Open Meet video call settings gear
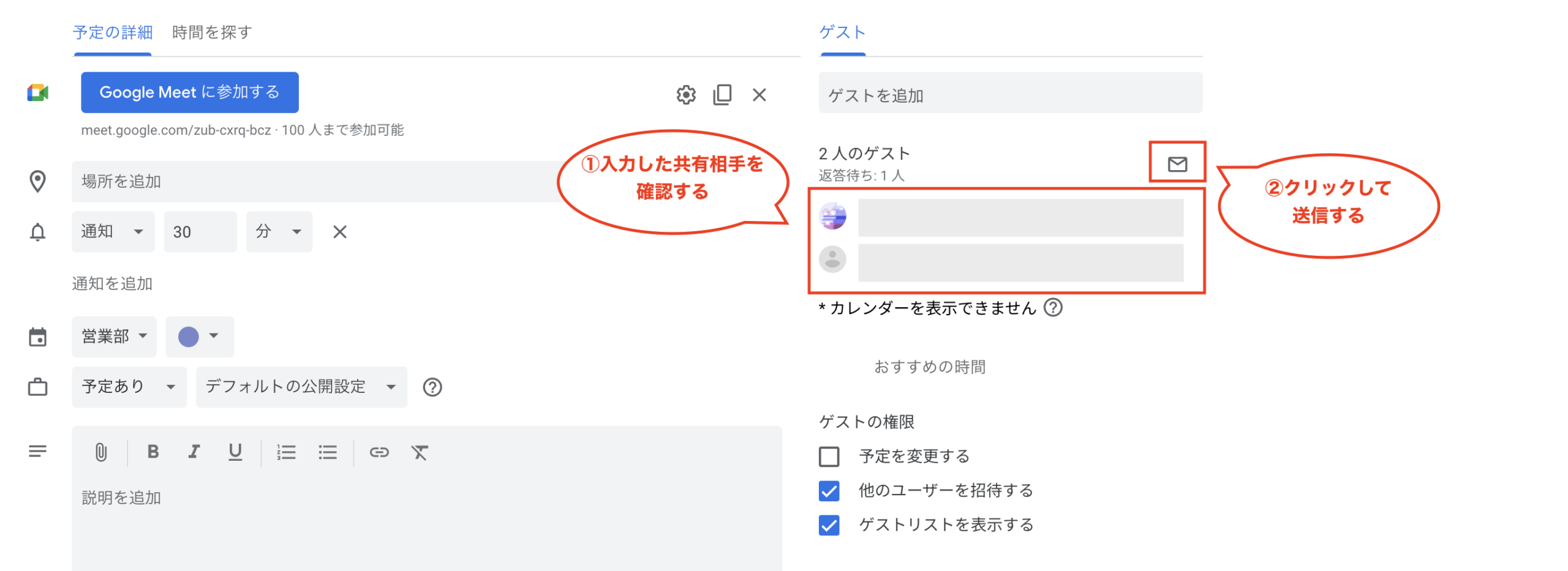1568x571 pixels. coord(685,95)
